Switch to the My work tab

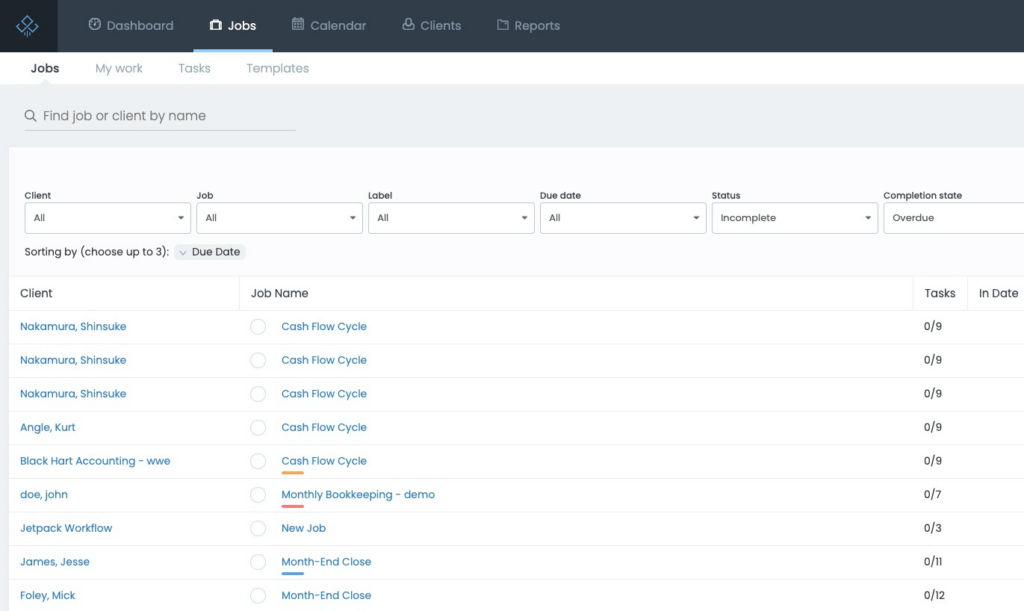click(119, 69)
